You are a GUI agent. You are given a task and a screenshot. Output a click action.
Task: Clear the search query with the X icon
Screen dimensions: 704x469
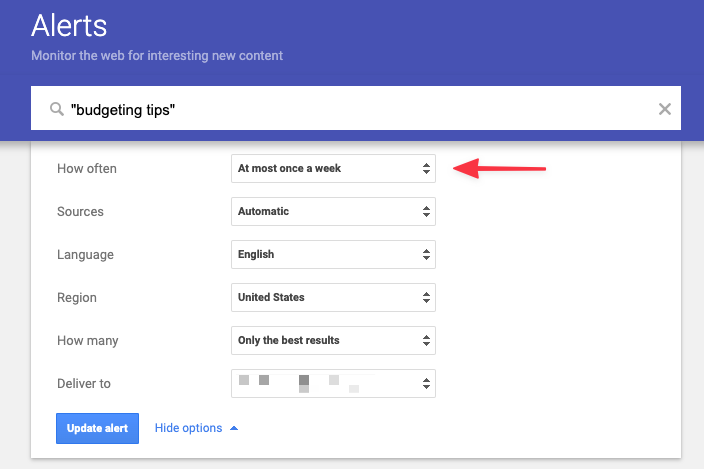pyautogui.click(x=664, y=109)
